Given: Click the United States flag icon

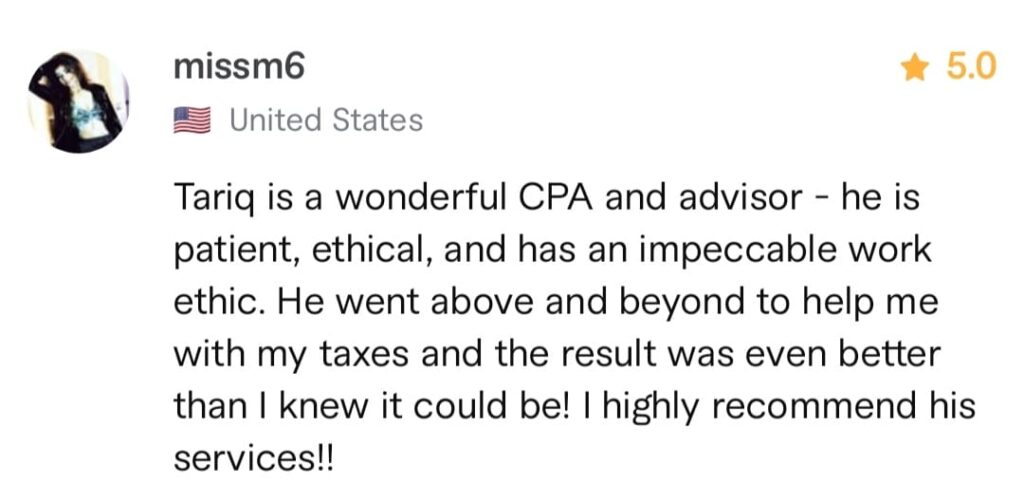Looking at the screenshot, I should [192, 120].
